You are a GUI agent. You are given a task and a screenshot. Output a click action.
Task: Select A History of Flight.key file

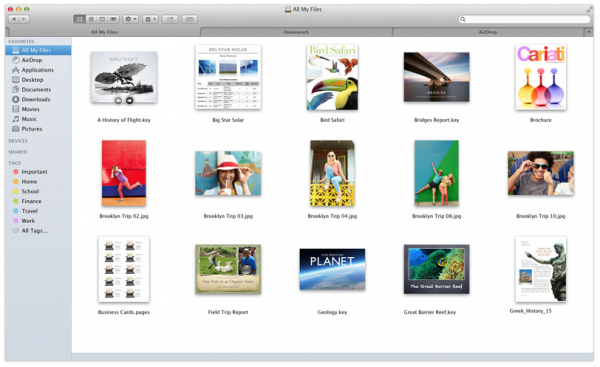pyautogui.click(x=124, y=77)
